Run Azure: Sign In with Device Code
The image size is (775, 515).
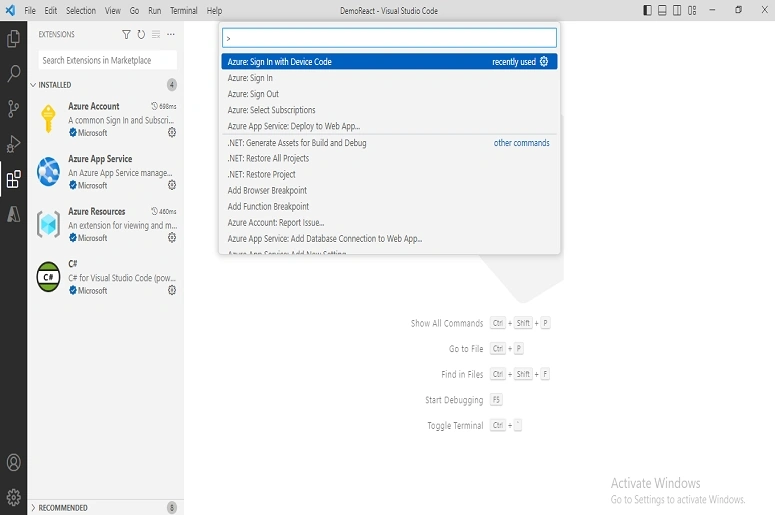(389, 61)
